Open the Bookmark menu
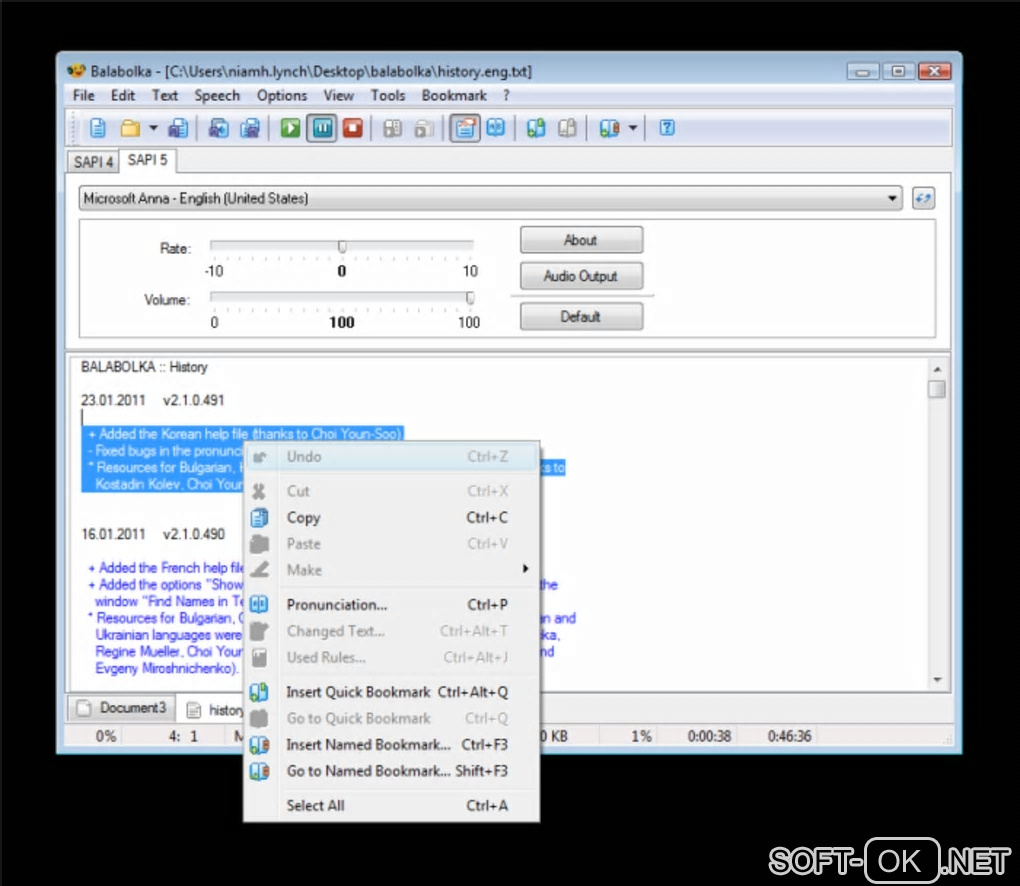 coord(454,96)
